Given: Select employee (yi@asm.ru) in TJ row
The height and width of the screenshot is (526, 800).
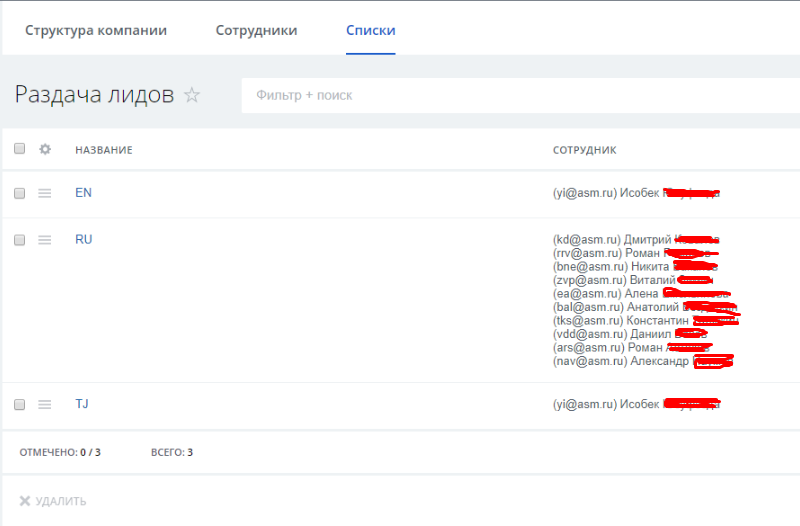Looking at the screenshot, I should click(x=636, y=404).
